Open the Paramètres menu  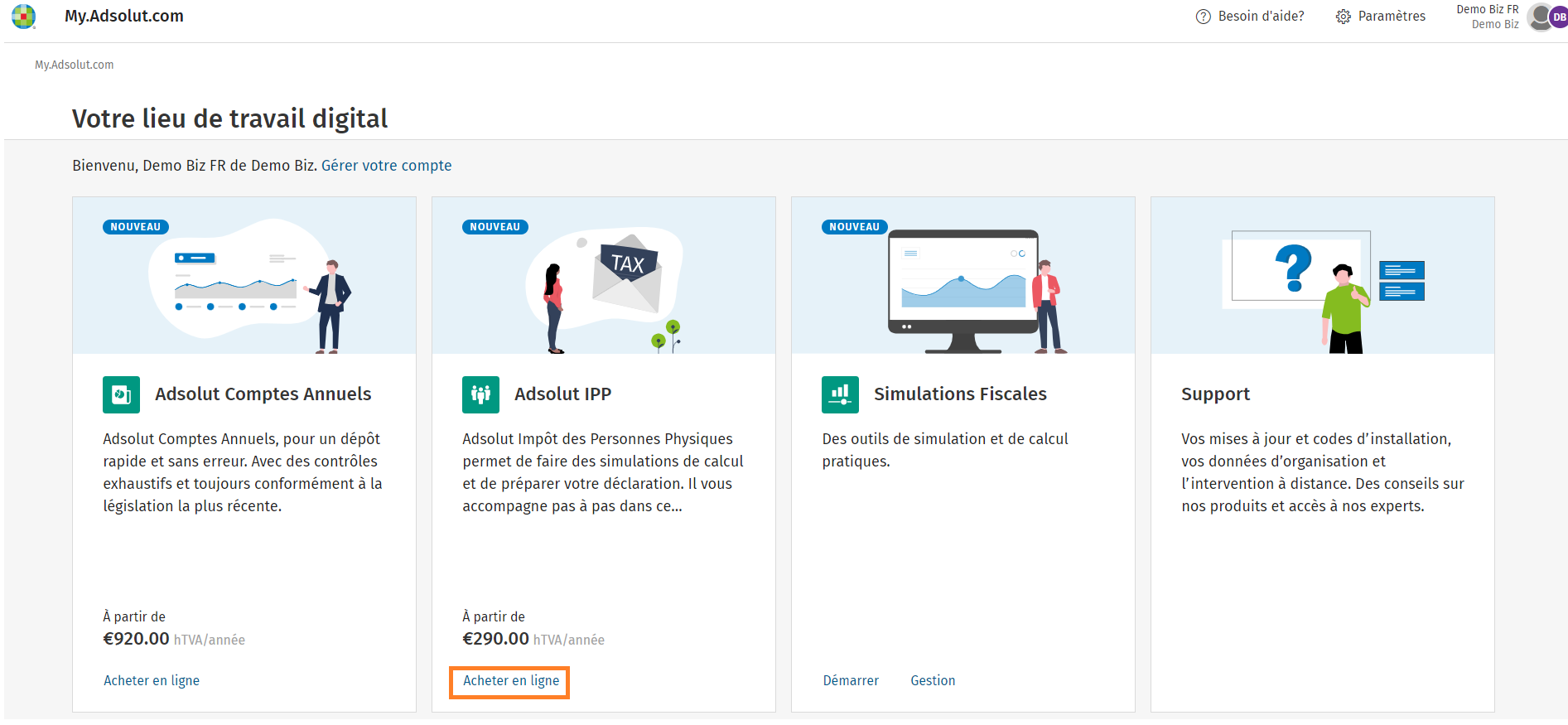point(1381,17)
